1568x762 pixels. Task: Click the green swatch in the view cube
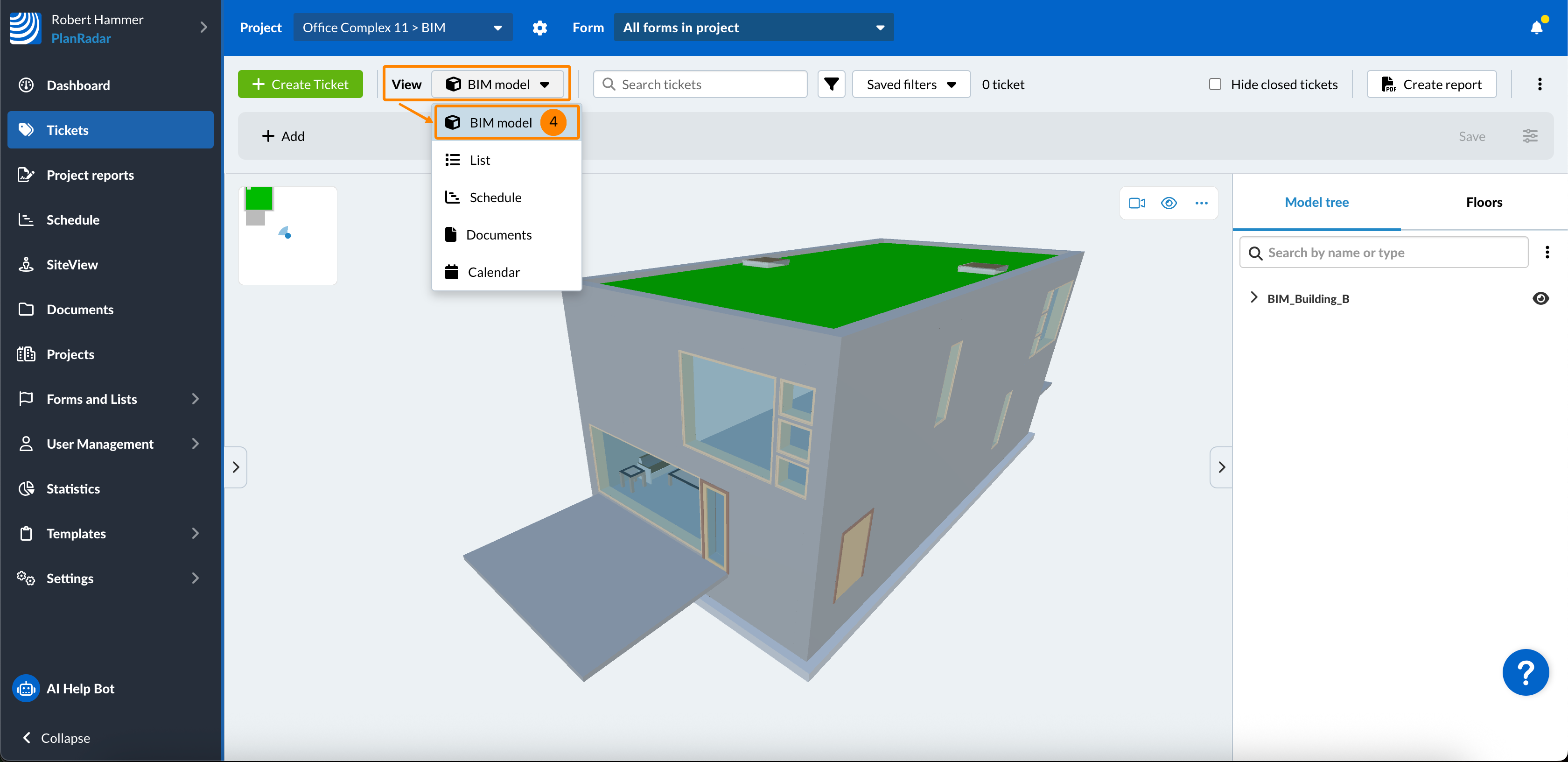click(x=259, y=198)
